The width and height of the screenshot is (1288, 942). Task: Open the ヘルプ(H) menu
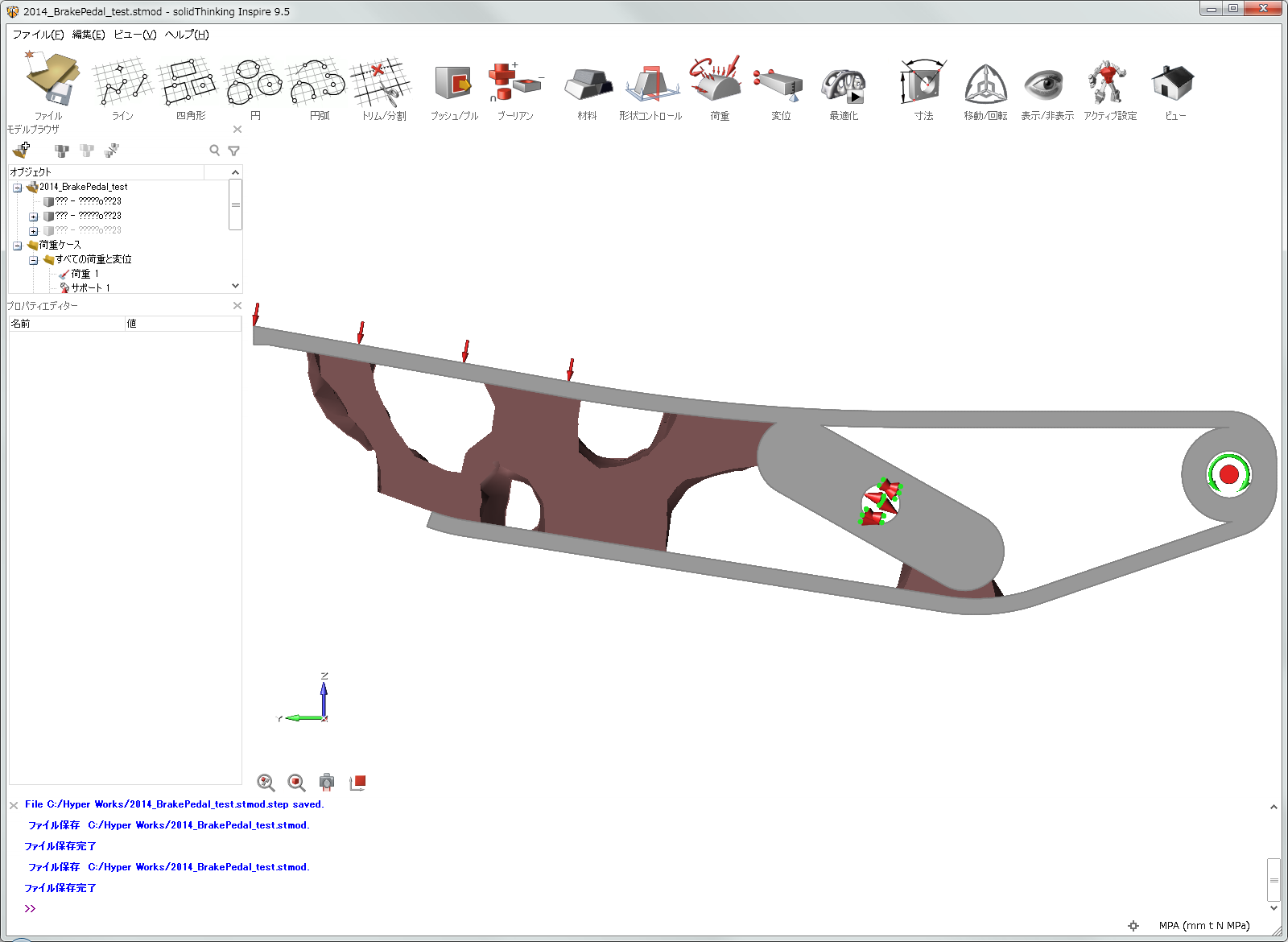[x=187, y=35]
